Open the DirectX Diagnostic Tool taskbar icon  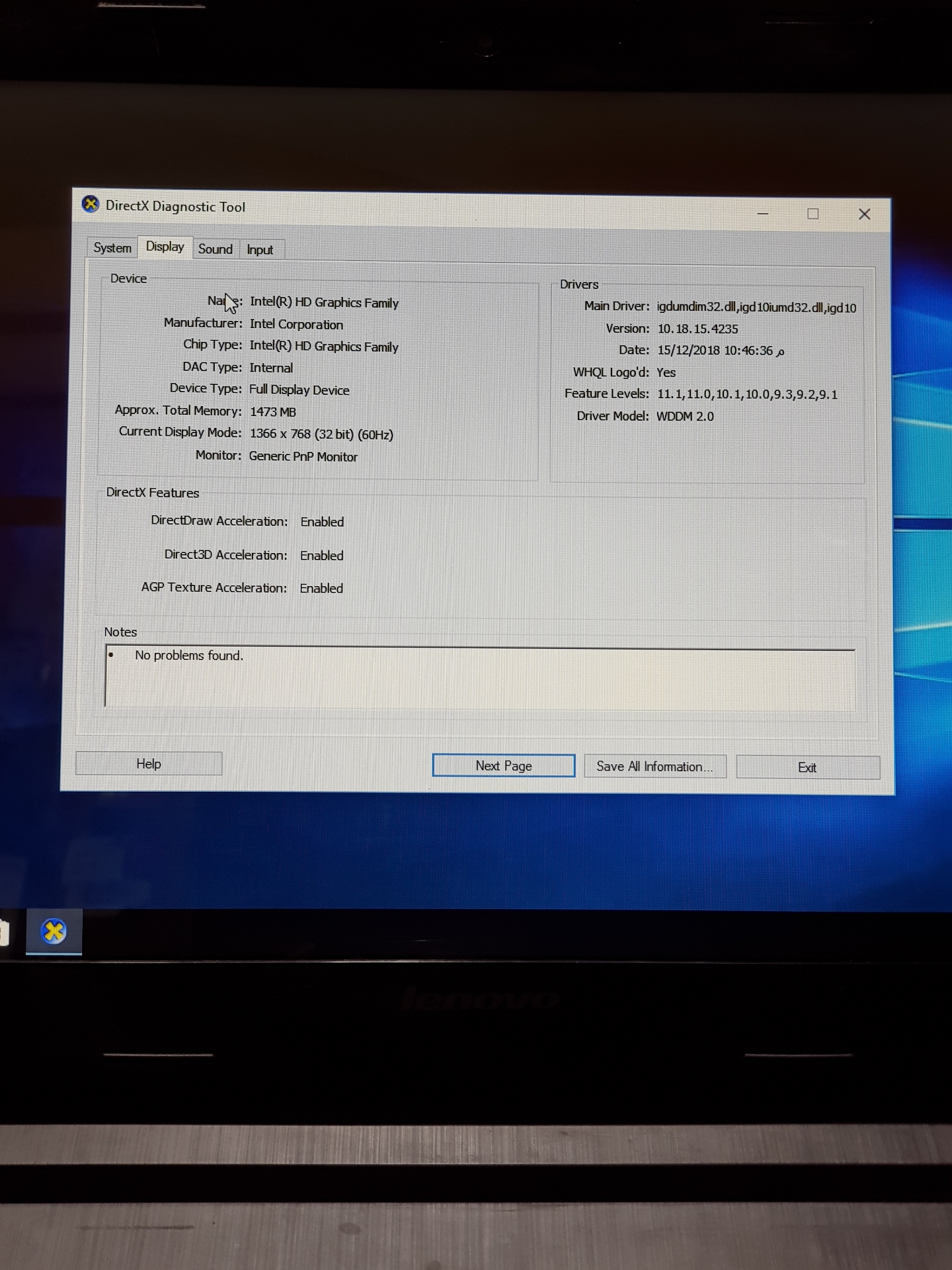pos(54,931)
